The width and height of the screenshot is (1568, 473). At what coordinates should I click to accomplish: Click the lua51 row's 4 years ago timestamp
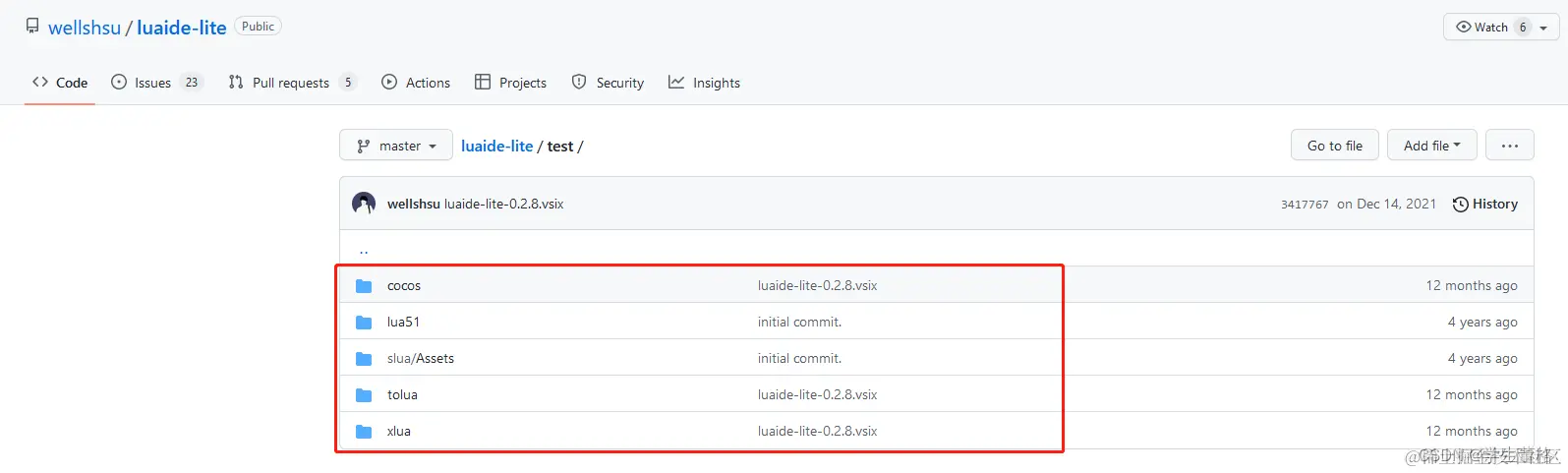click(x=1482, y=323)
